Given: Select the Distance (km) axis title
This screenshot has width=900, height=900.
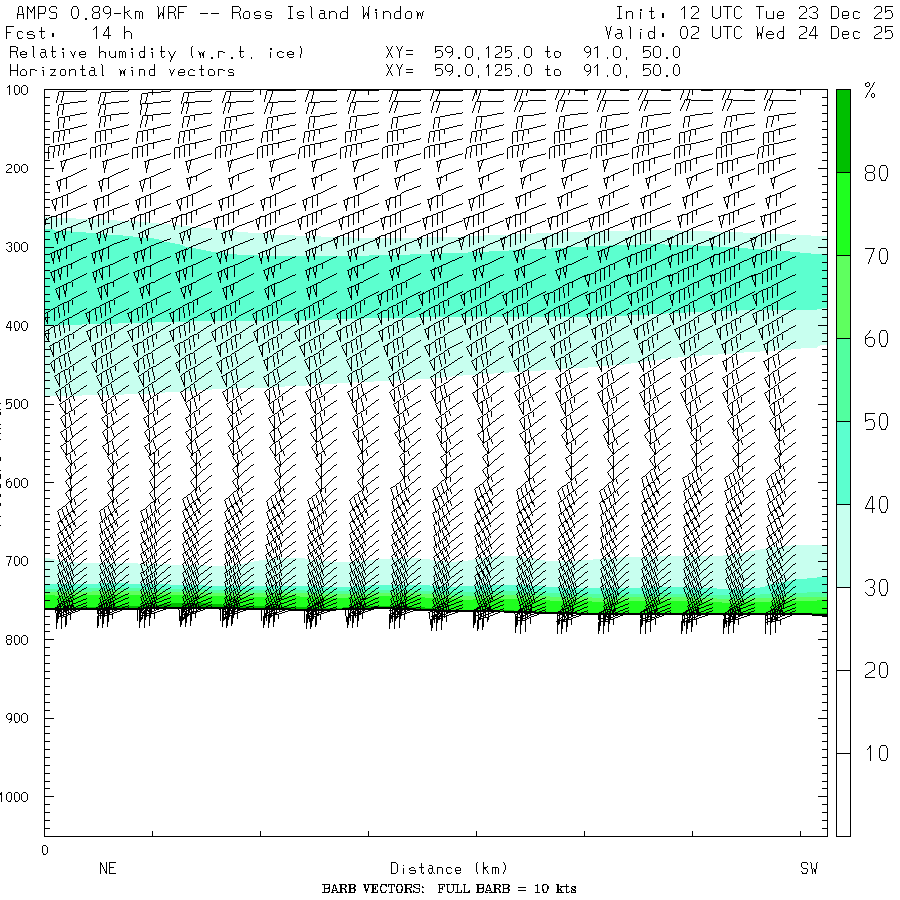Looking at the screenshot, I should click(440, 869).
